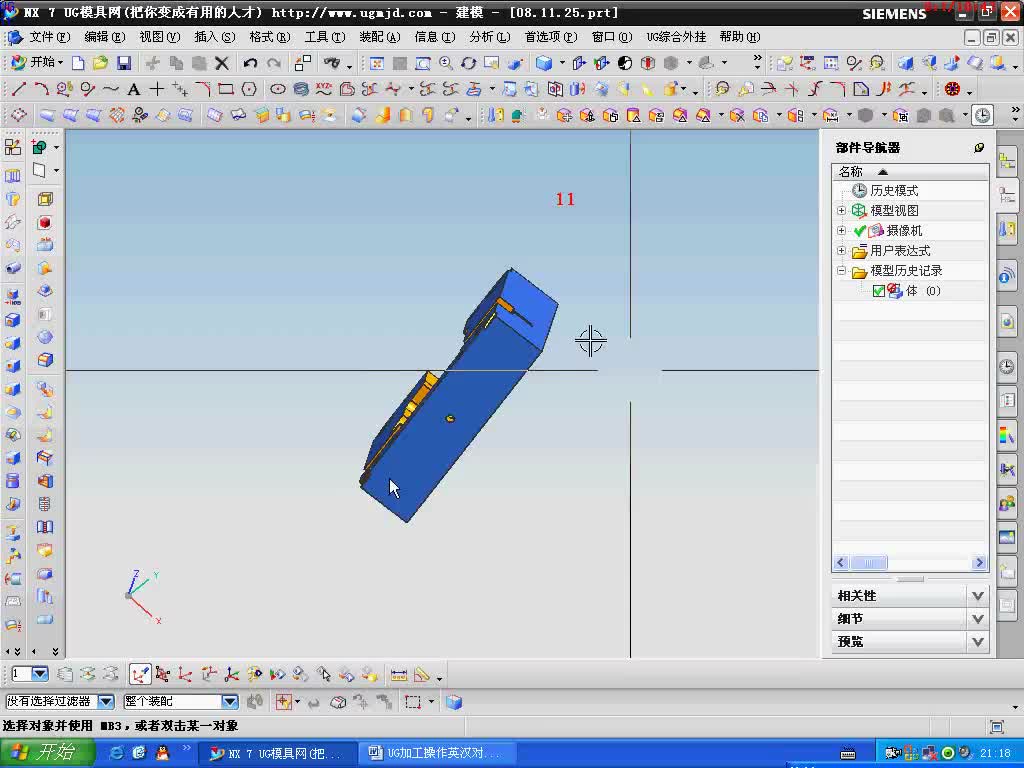The width and height of the screenshot is (1024, 768).
Task: Open the 整个装配 scope dropdown
Action: pyautogui.click(x=230, y=702)
